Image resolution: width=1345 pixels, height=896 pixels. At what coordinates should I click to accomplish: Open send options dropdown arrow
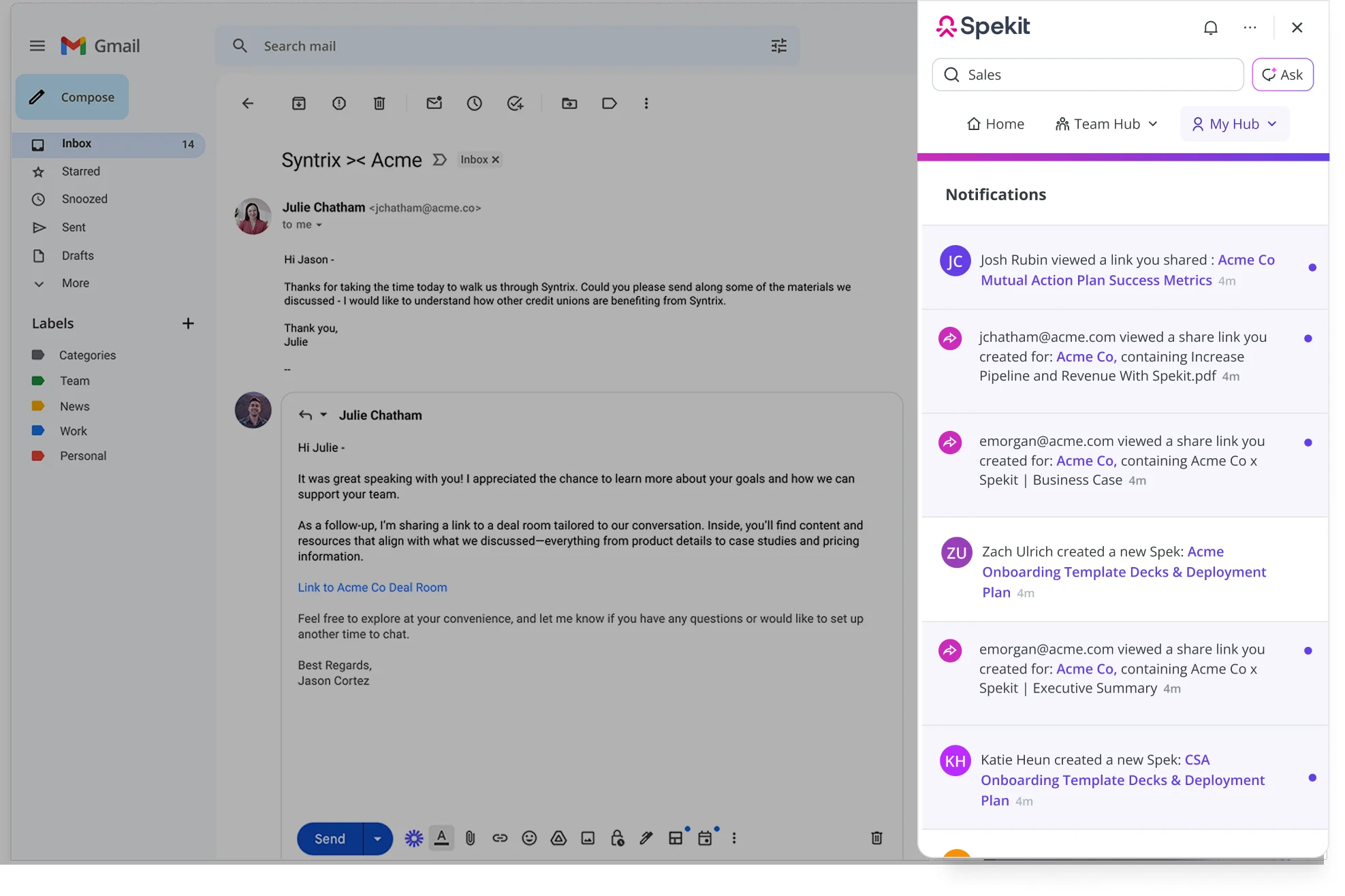378,839
